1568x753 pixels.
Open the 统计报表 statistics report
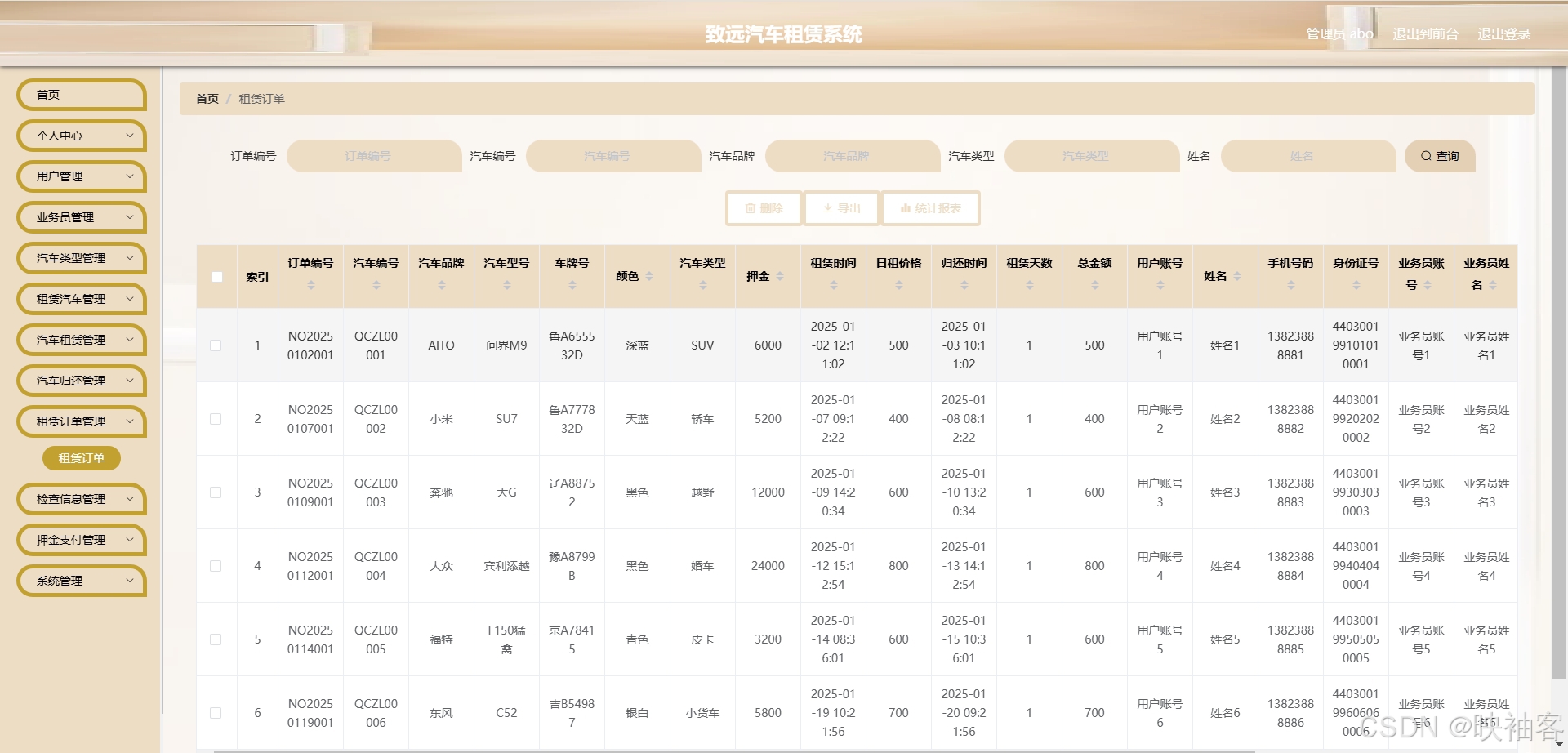(x=930, y=208)
